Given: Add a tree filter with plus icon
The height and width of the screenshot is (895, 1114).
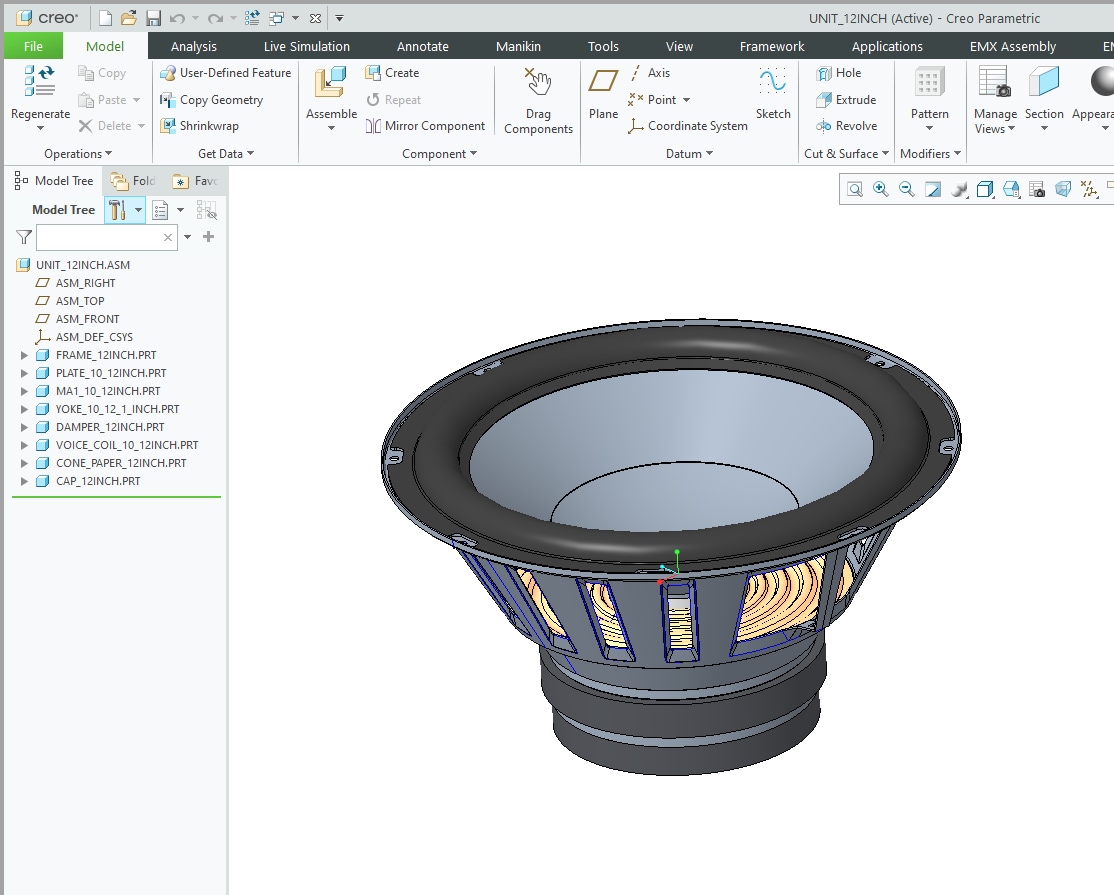Looking at the screenshot, I should click(208, 237).
